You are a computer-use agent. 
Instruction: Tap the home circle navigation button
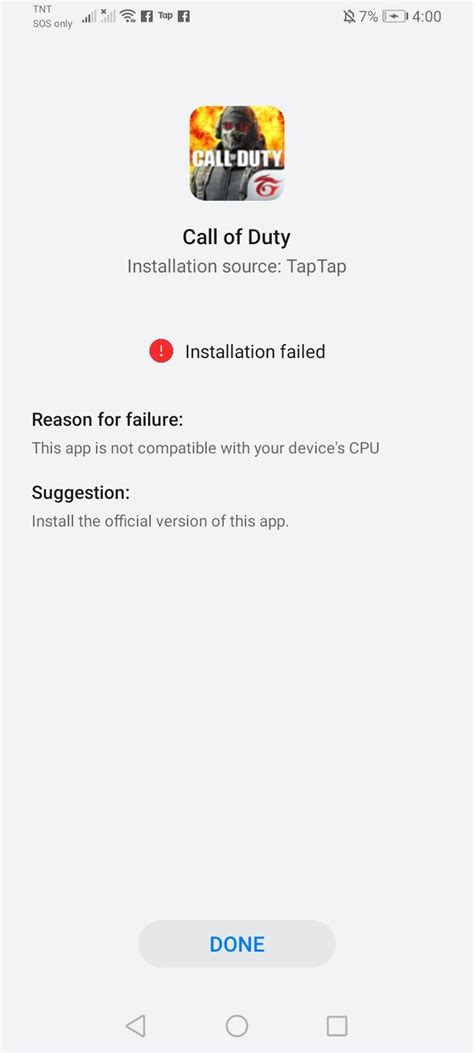(x=237, y=1025)
